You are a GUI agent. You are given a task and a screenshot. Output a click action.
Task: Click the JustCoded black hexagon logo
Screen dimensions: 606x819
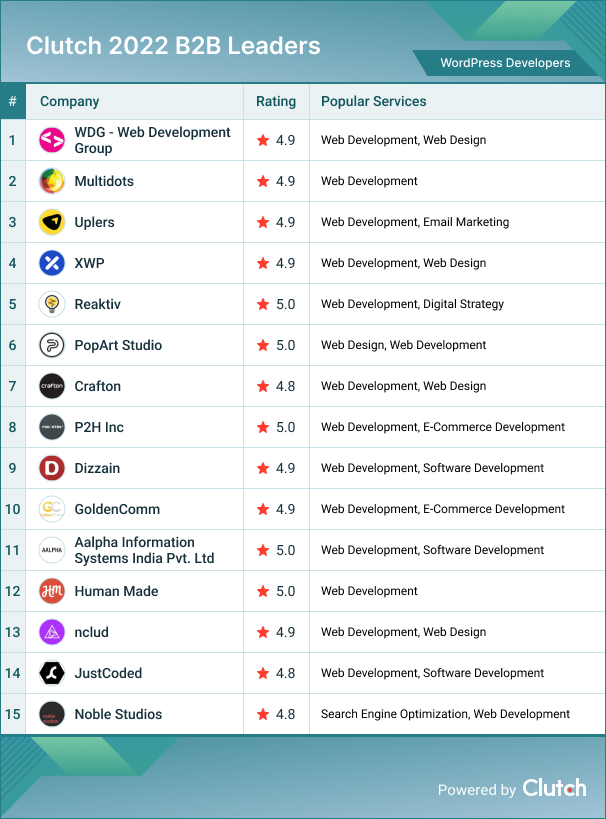[52, 673]
